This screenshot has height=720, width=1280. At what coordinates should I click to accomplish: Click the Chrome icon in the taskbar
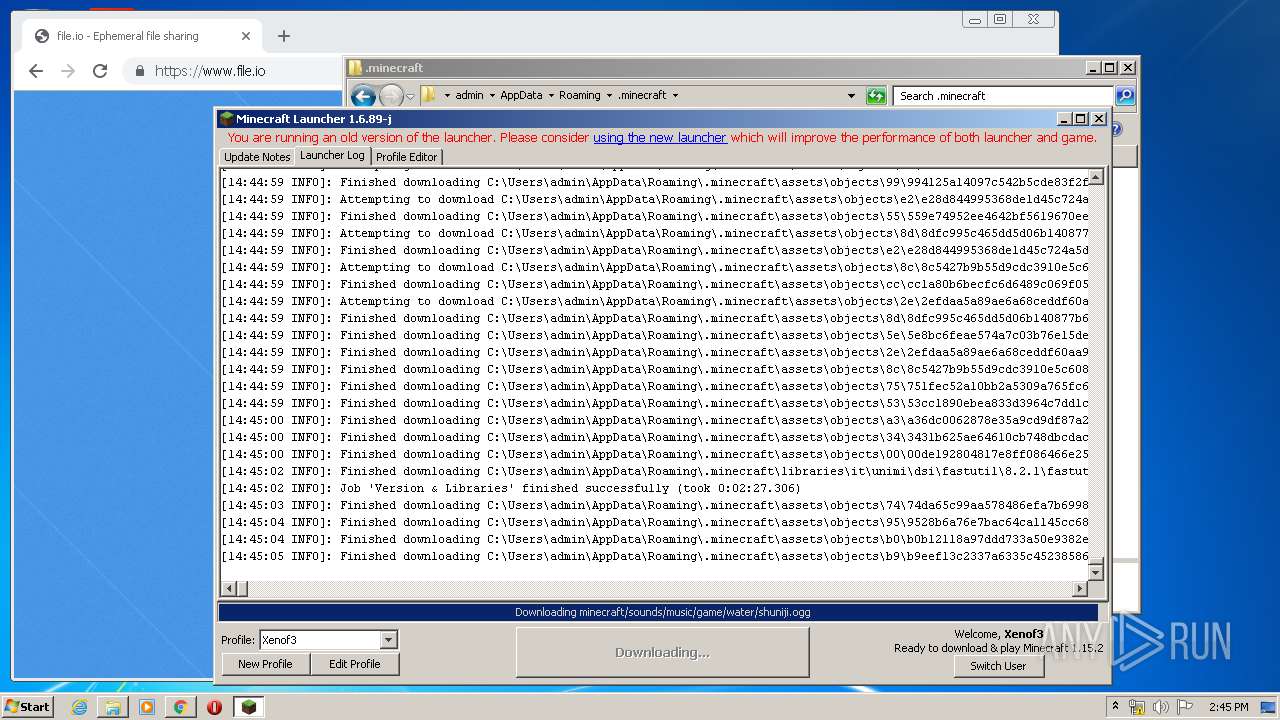pyautogui.click(x=181, y=707)
